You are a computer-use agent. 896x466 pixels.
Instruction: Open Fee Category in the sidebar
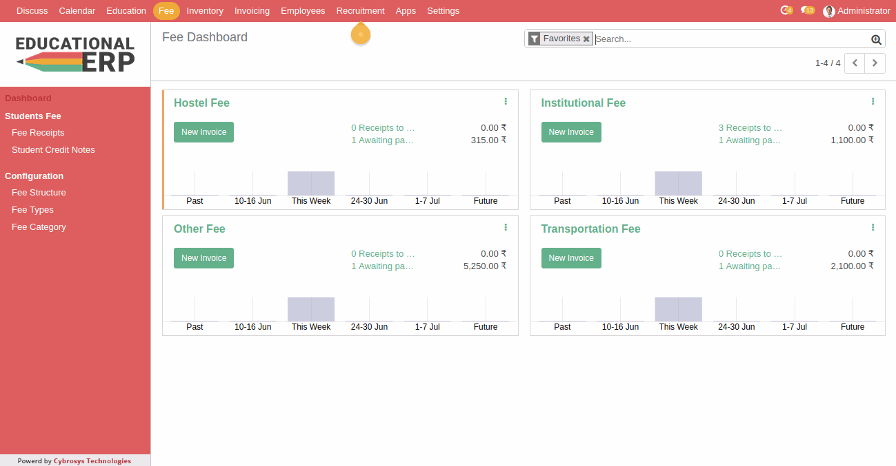pos(39,227)
